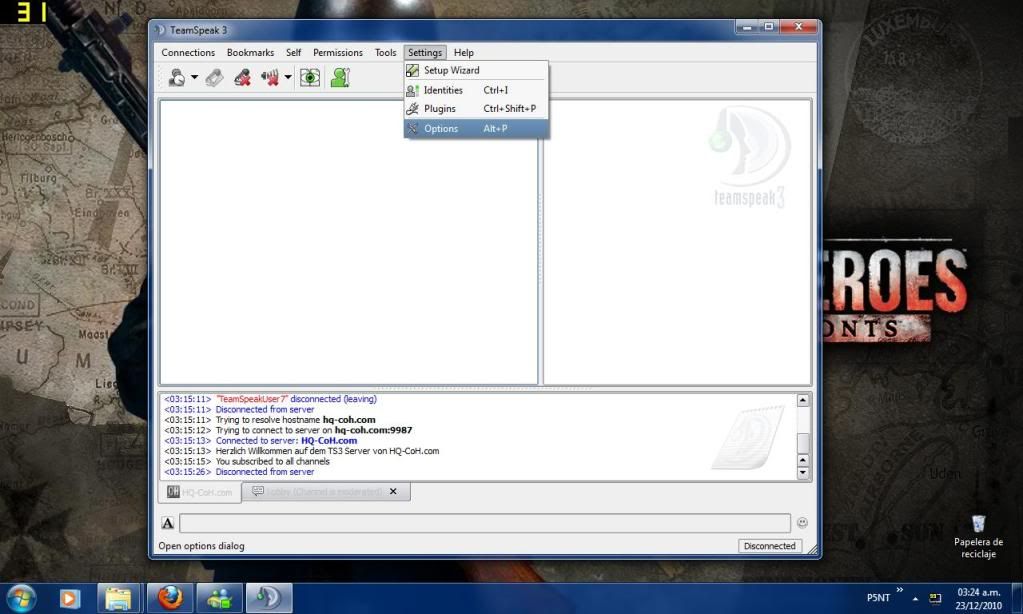Click the 'Disconnected from server' log line at 03:15:26
1023x614 pixels.
(239, 472)
